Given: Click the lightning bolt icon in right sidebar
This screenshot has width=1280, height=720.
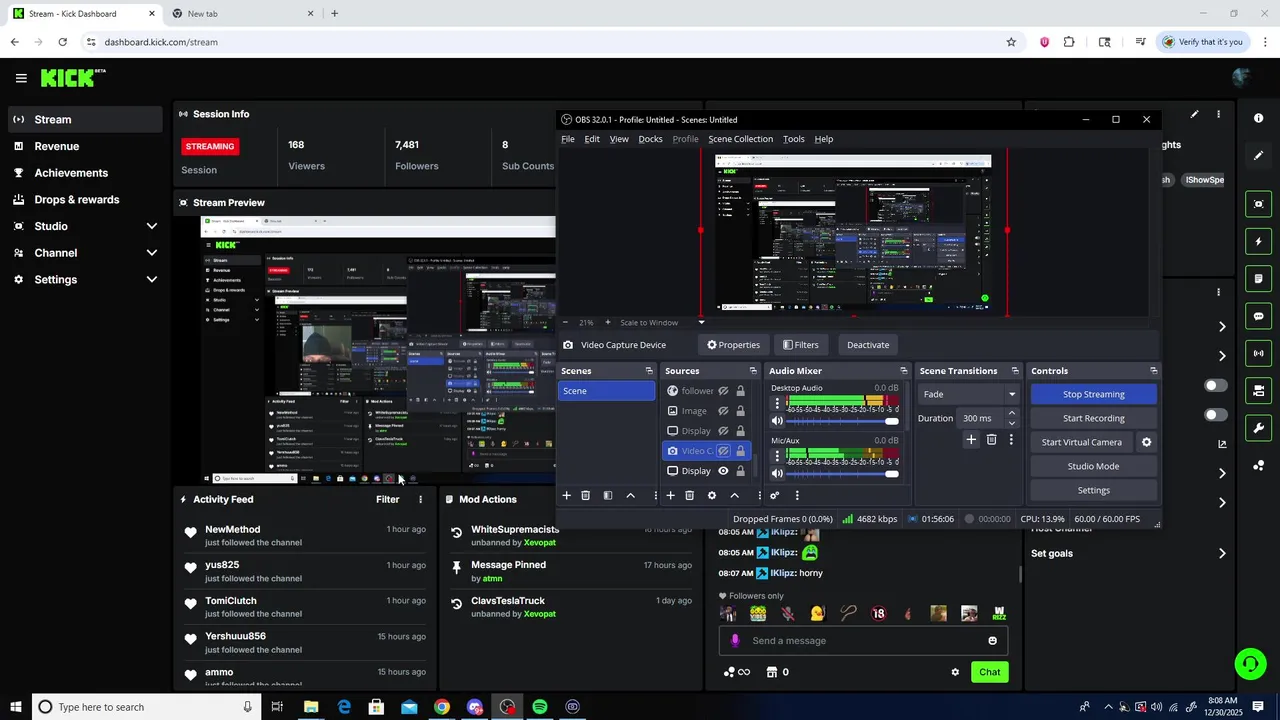Looking at the screenshot, I should (x=1258, y=241).
